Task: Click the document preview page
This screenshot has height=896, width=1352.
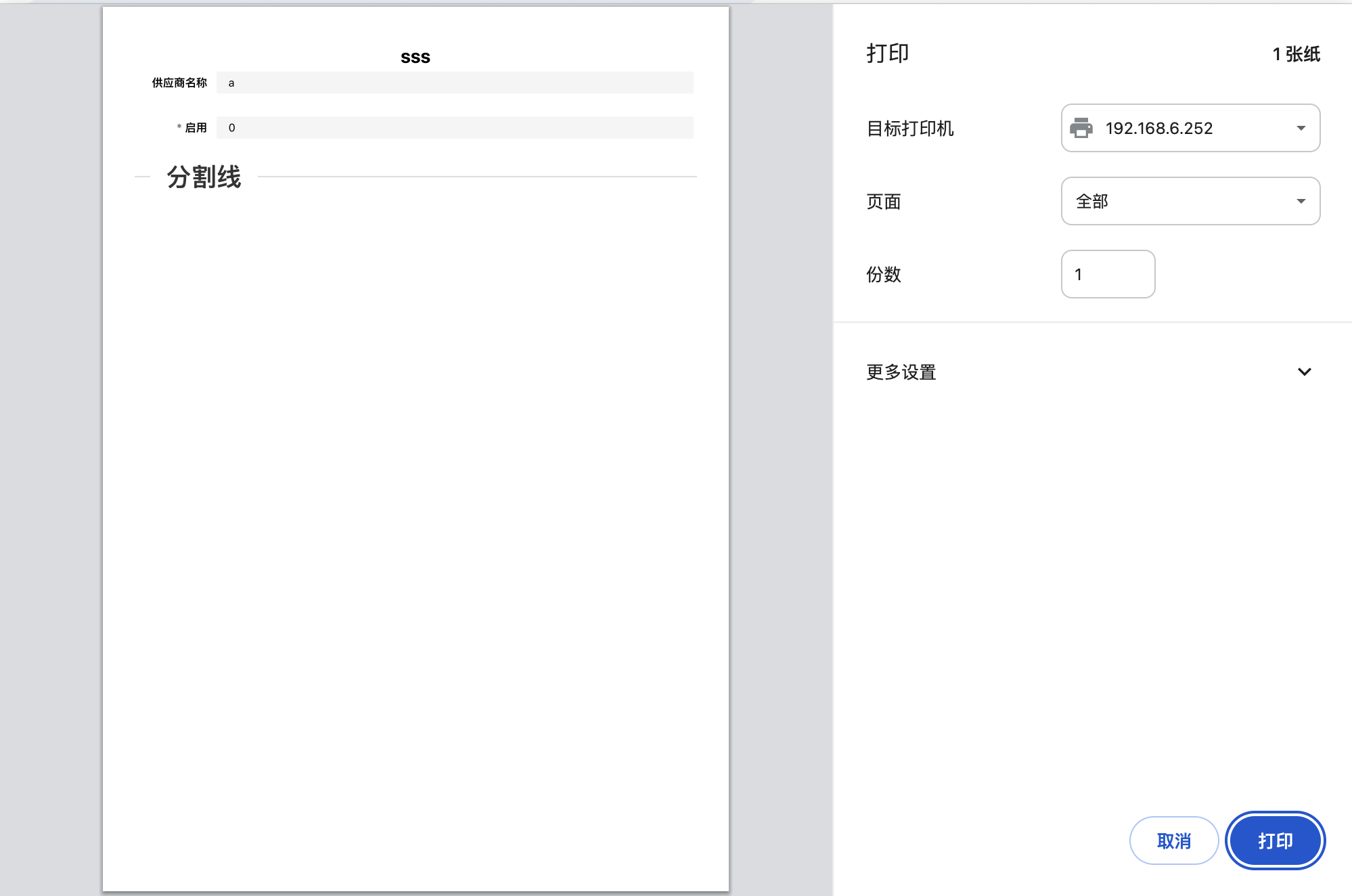Action: click(x=416, y=474)
